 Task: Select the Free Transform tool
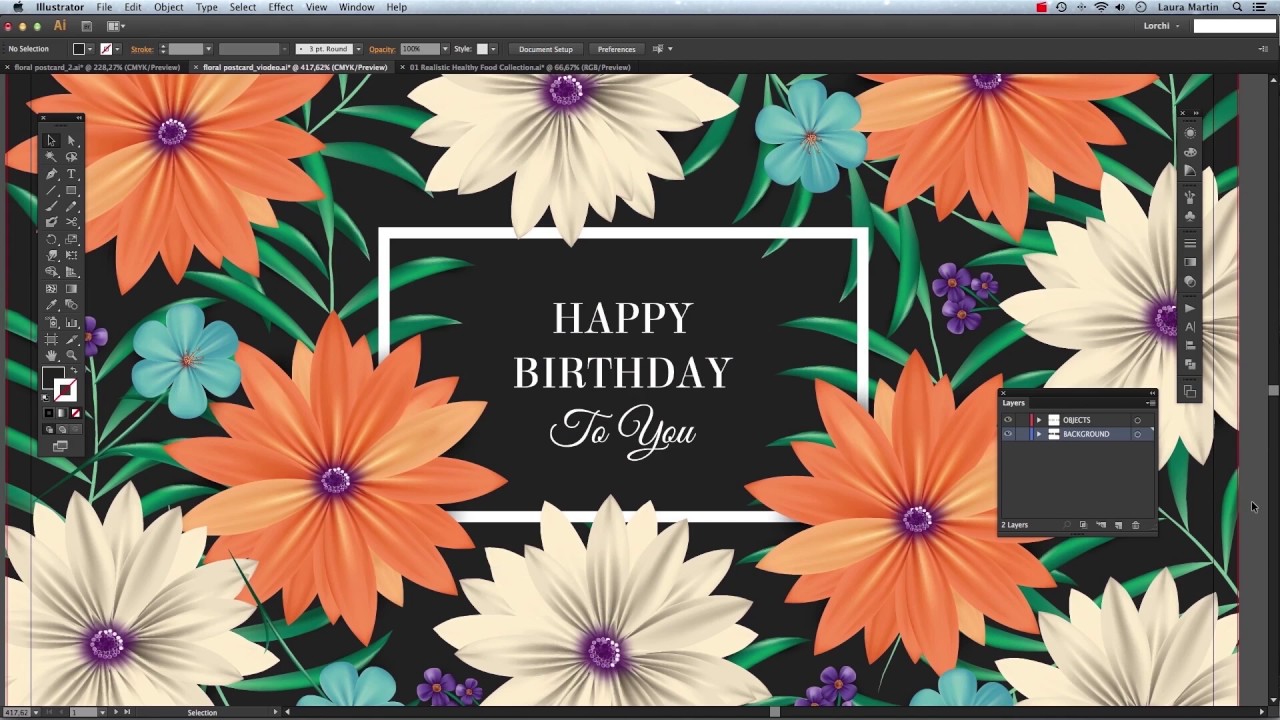pyautogui.click(x=71, y=254)
